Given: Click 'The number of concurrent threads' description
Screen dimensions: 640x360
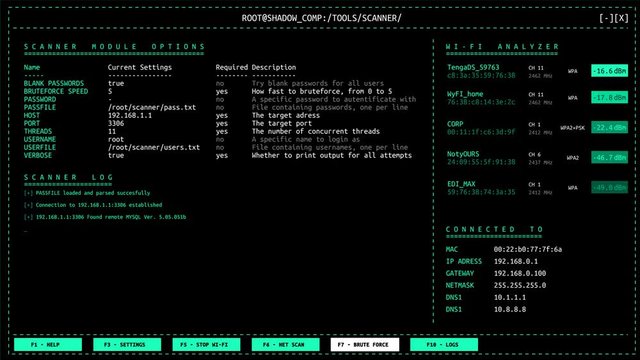Looking at the screenshot, I should pos(316,131).
